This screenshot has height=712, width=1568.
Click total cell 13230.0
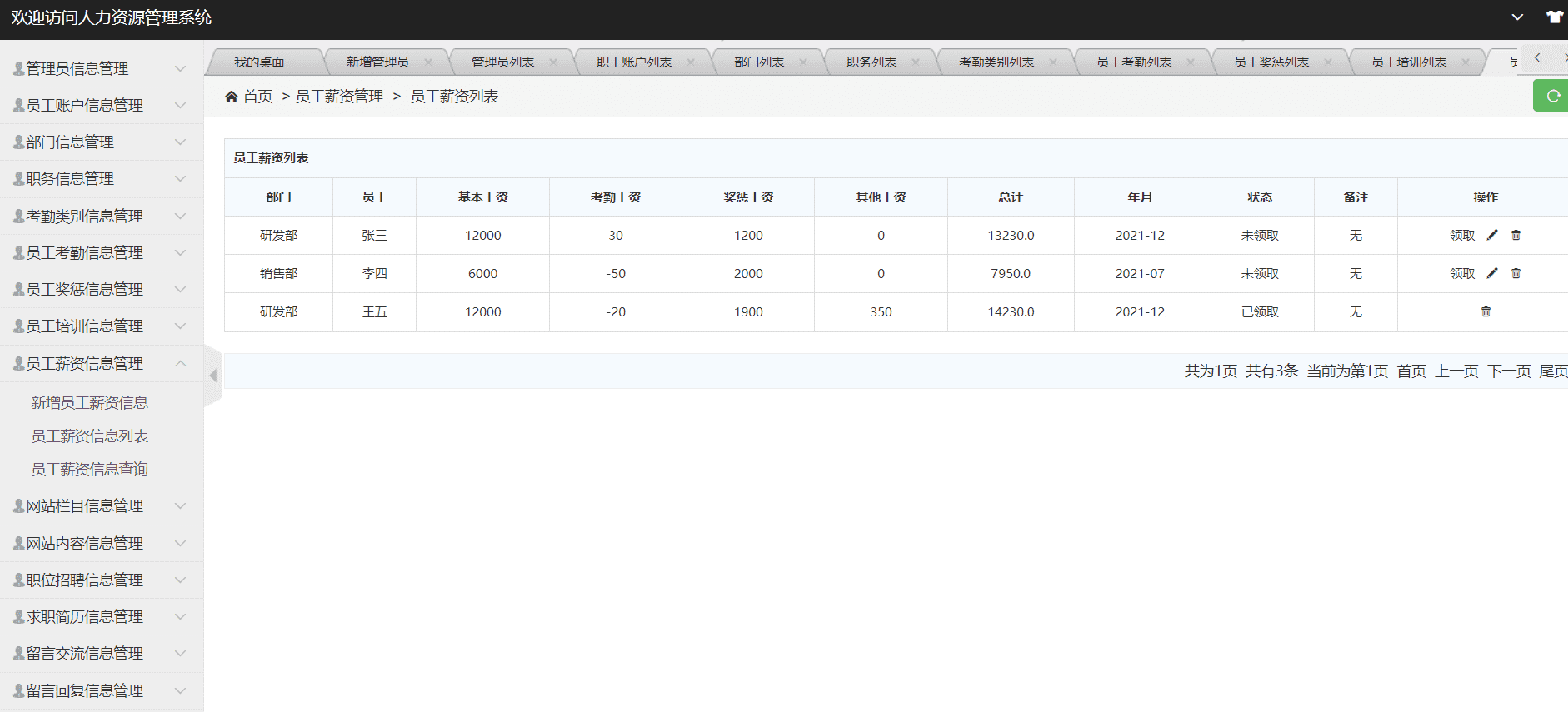(x=1011, y=235)
